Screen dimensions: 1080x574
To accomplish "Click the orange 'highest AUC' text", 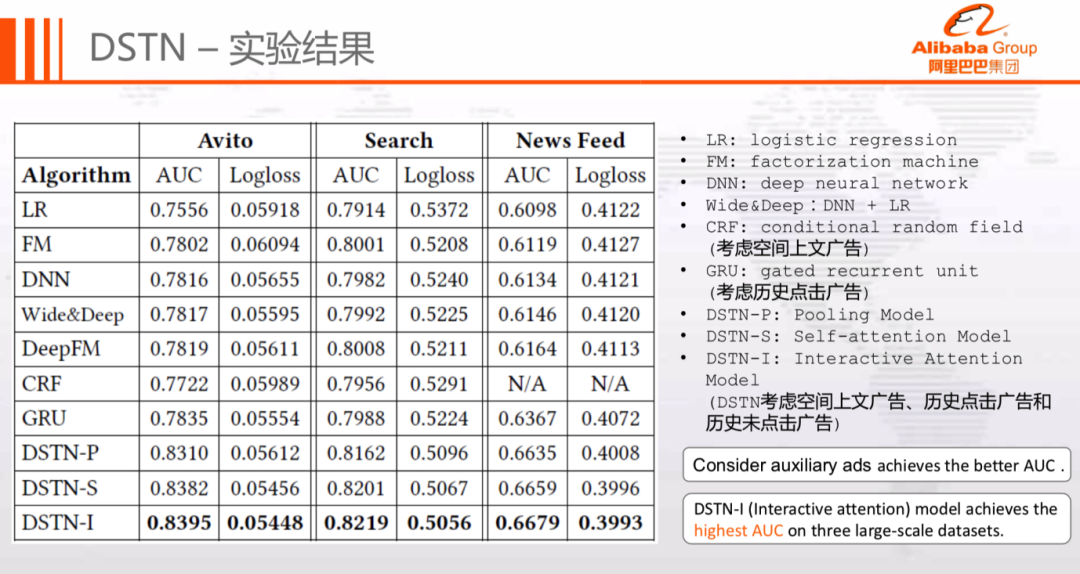I will pos(738,531).
